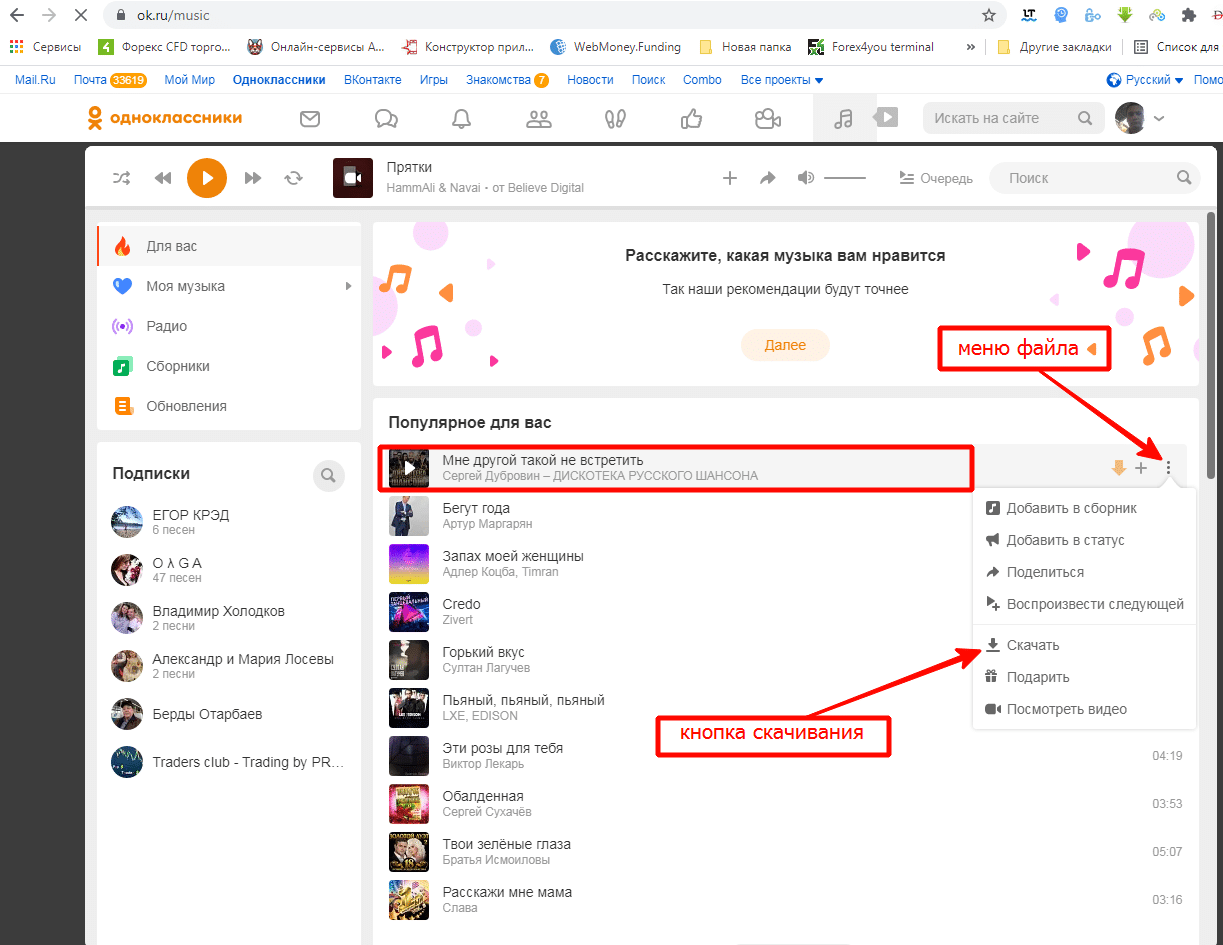
Task: Open the friends icon in header
Action: pos(539,119)
